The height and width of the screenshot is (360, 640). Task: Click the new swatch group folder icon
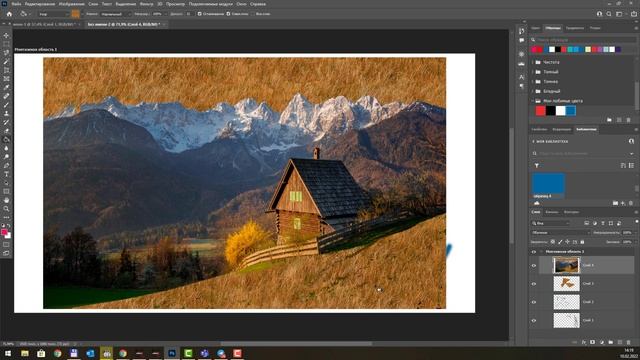[x=609, y=120]
